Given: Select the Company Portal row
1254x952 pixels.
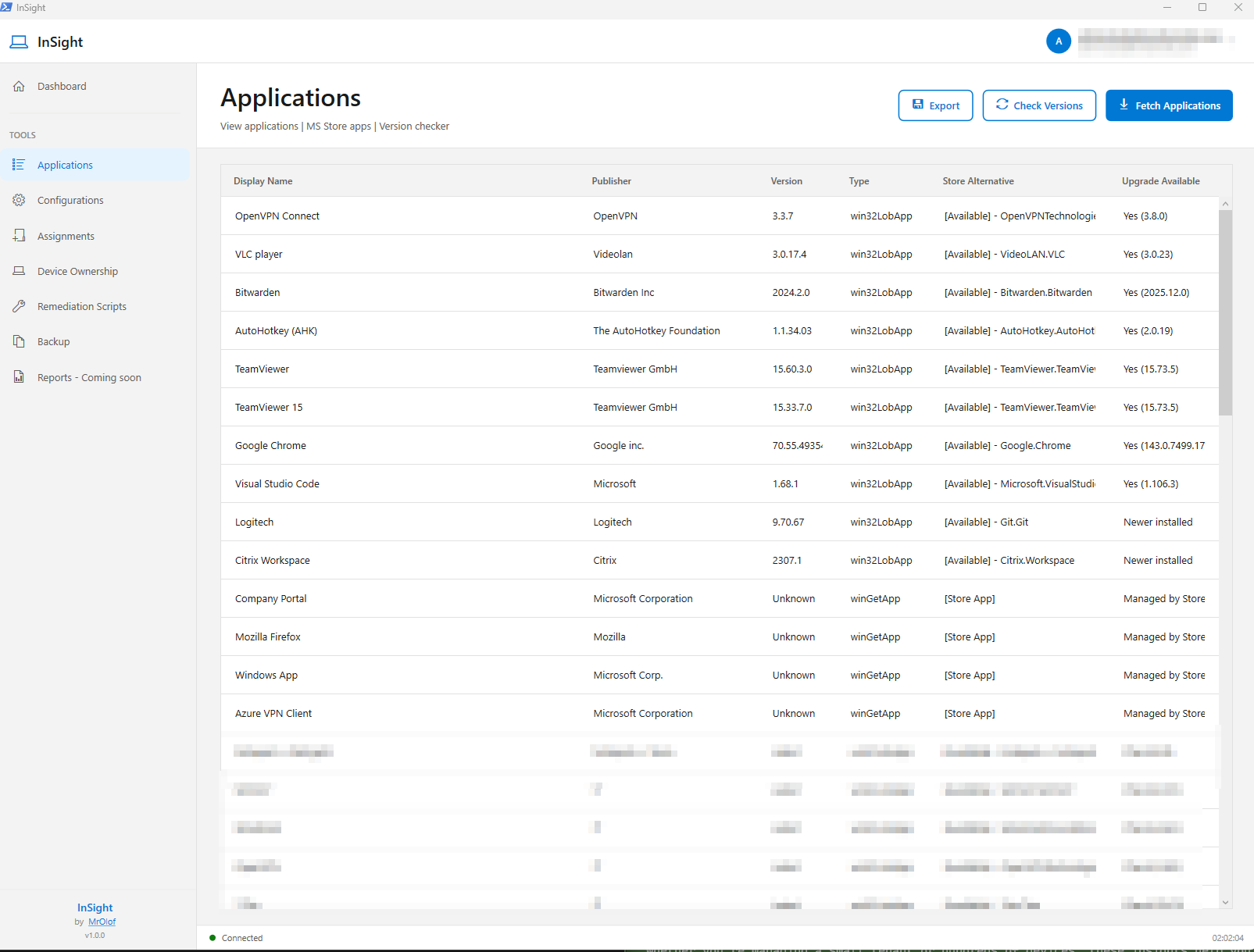Looking at the screenshot, I should (x=720, y=598).
